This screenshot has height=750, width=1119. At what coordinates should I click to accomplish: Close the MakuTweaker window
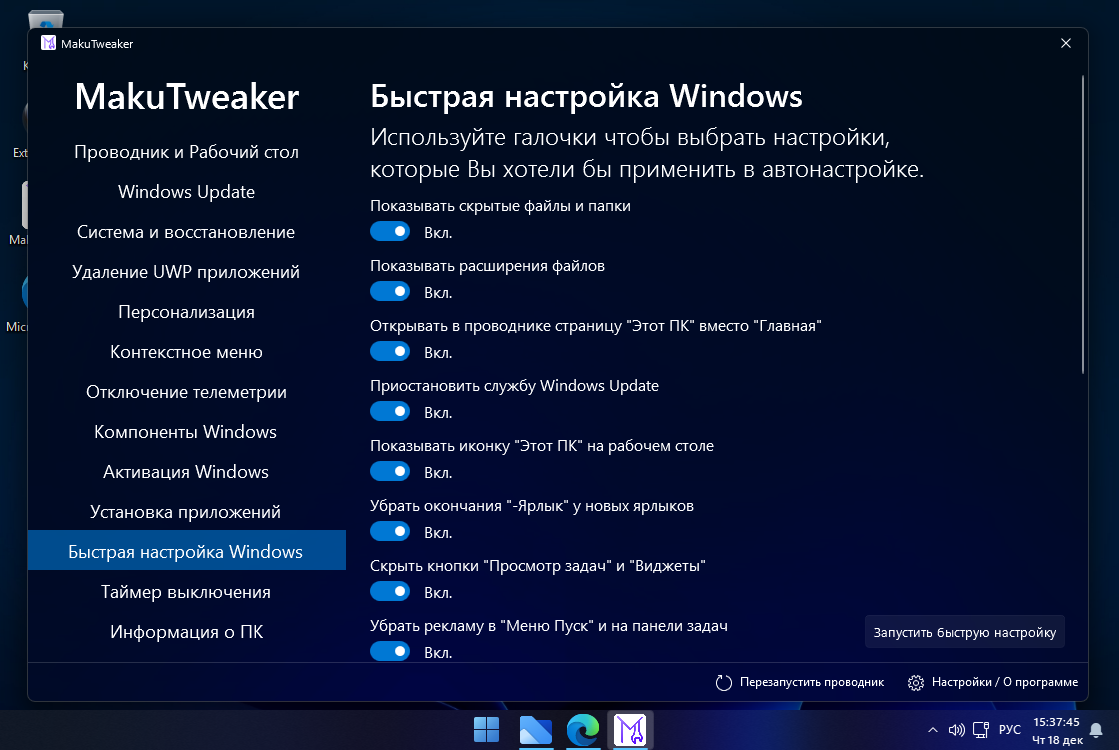coord(1065,44)
